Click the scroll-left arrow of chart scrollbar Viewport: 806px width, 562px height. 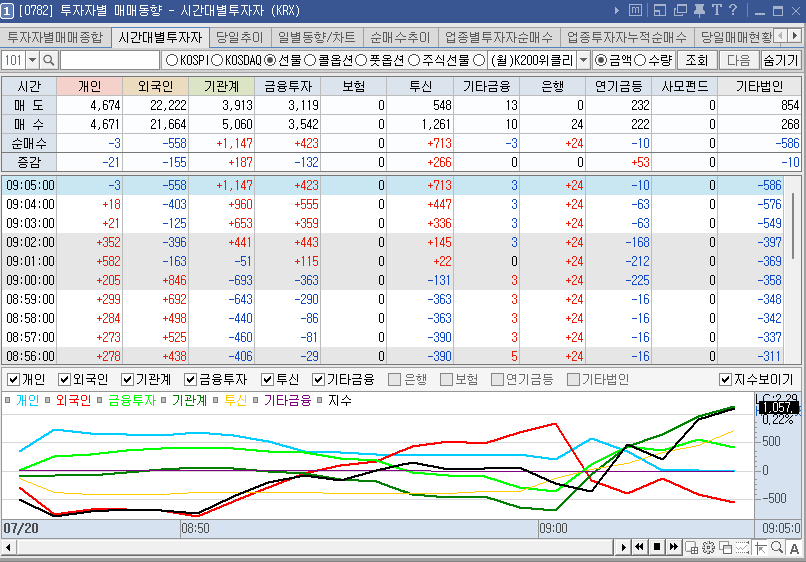7,547
